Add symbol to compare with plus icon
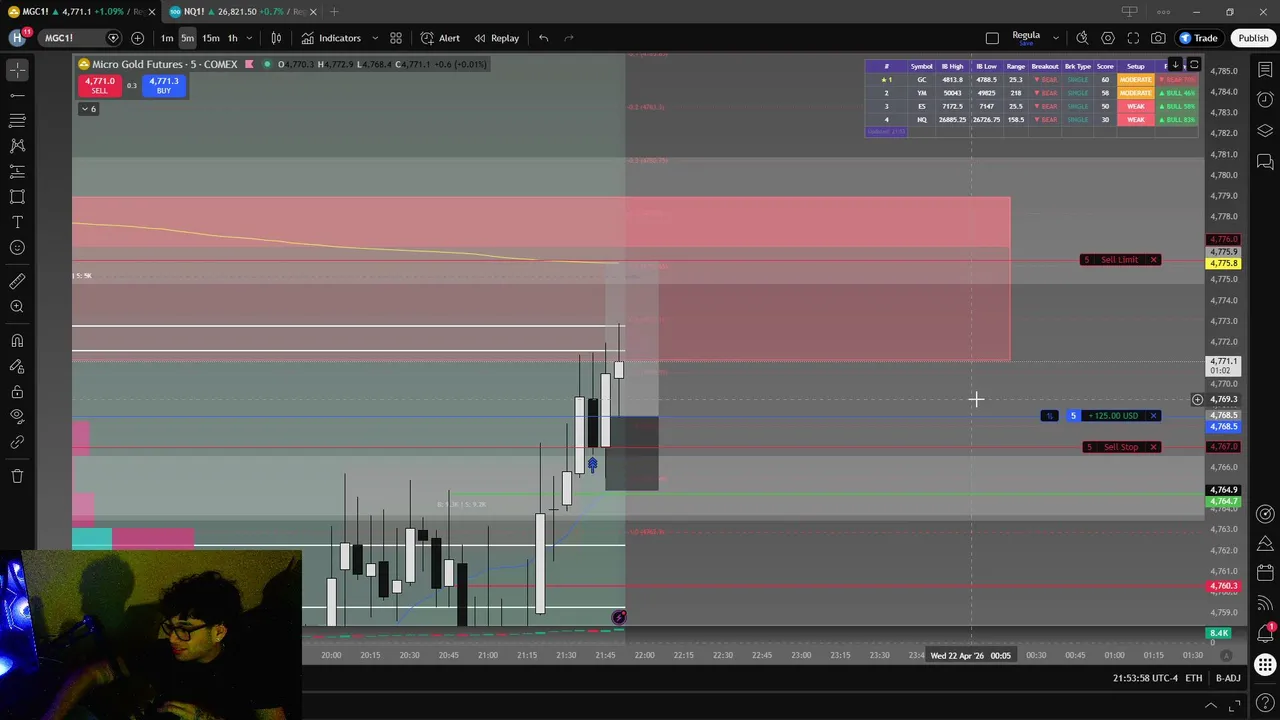Screen dimensions: 1280x720 (x=137, y=38)
